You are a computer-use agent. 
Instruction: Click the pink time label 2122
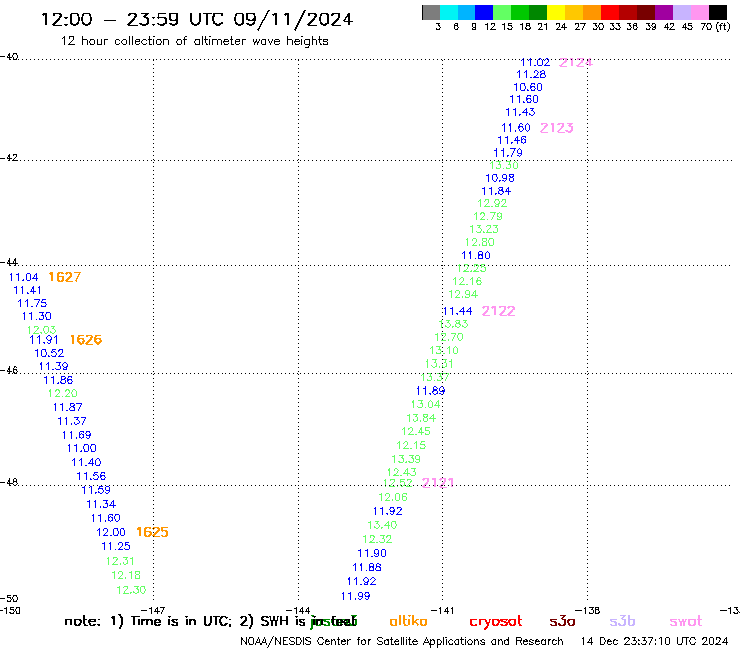[498, 311]
